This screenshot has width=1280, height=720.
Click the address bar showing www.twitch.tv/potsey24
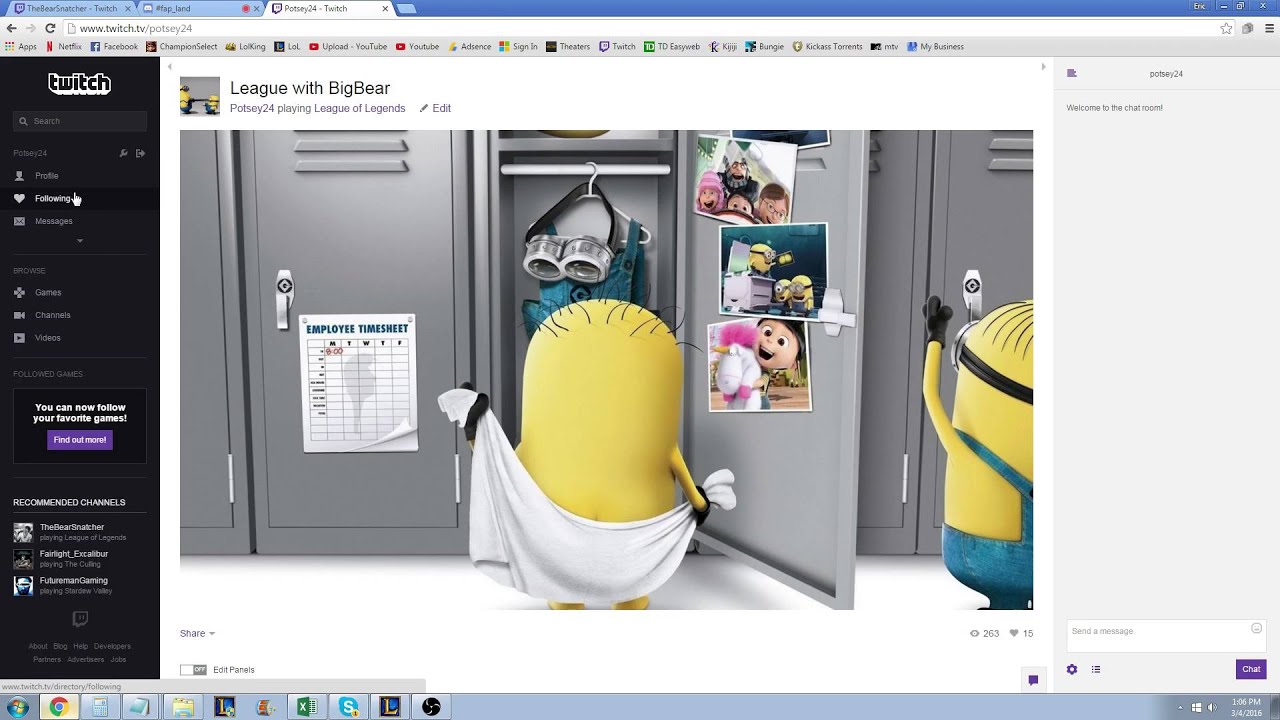click(x=640, y=28)
